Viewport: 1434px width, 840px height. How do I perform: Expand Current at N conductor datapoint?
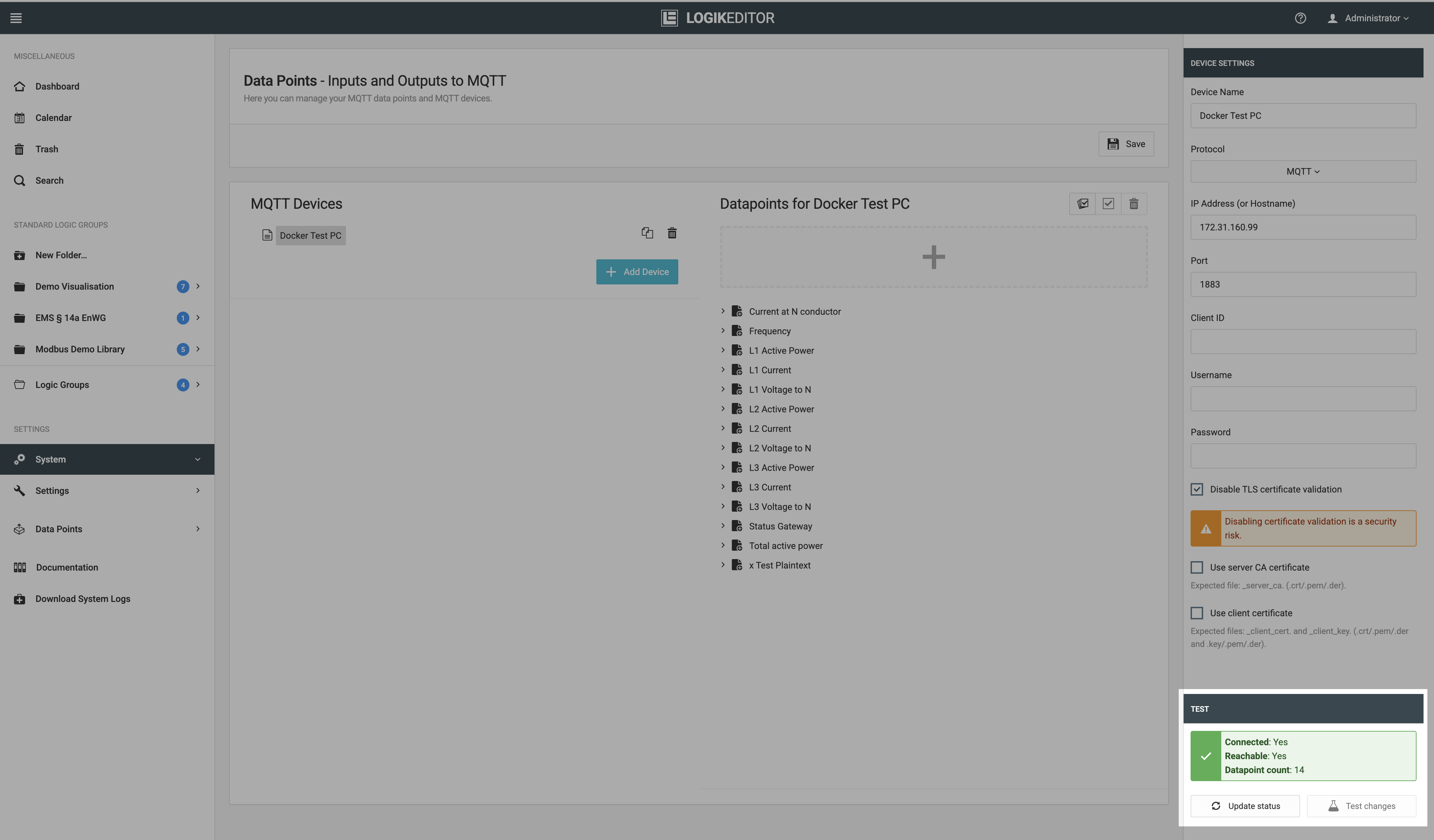[x=723, y=311]
